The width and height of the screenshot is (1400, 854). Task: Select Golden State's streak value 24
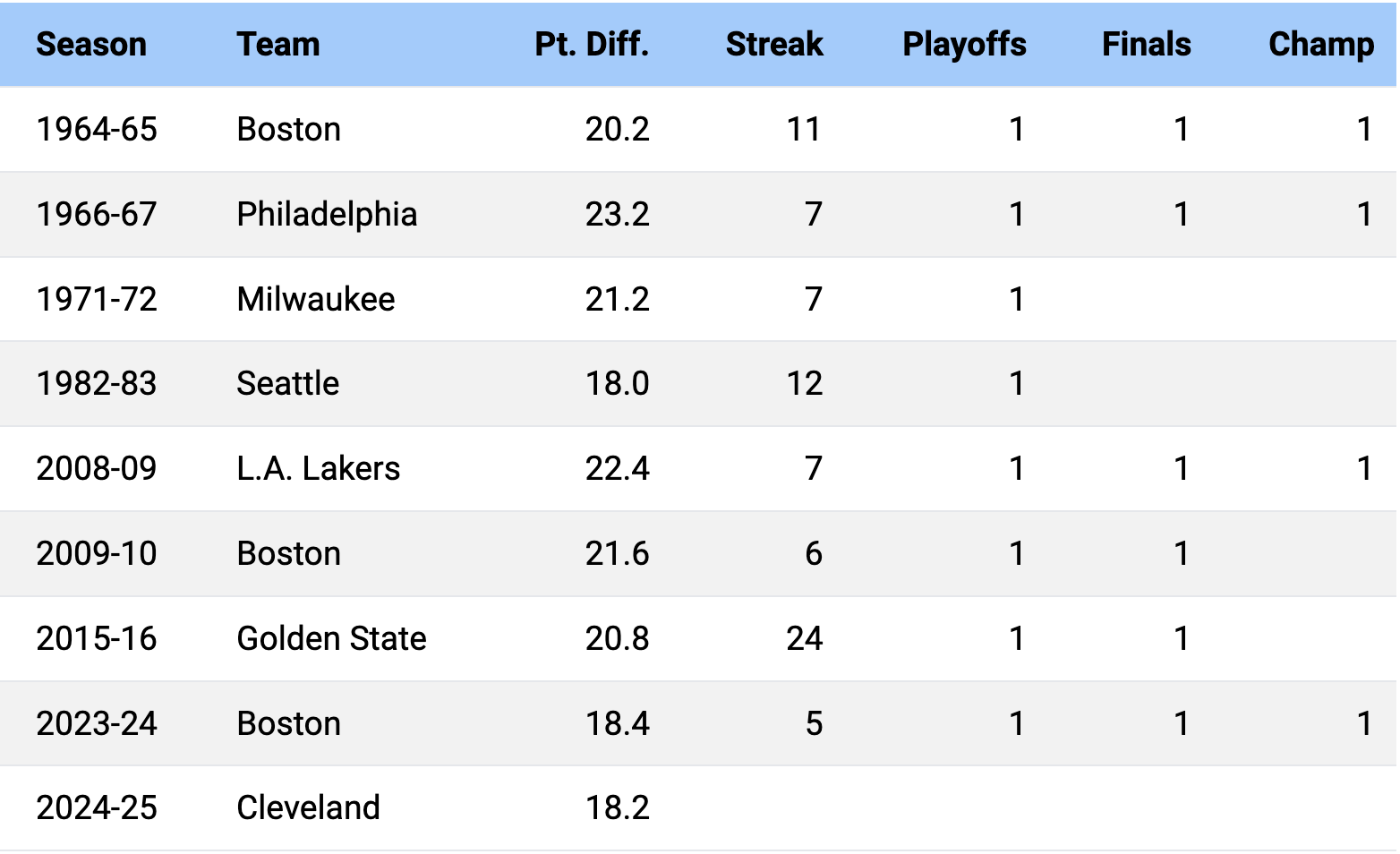(x=804, y=638)
